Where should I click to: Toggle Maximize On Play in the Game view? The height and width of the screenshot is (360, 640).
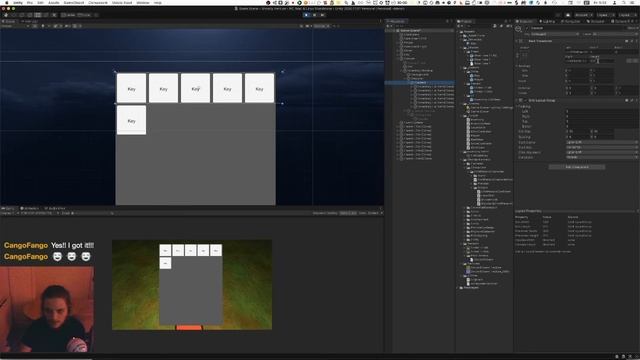(326, 213)
